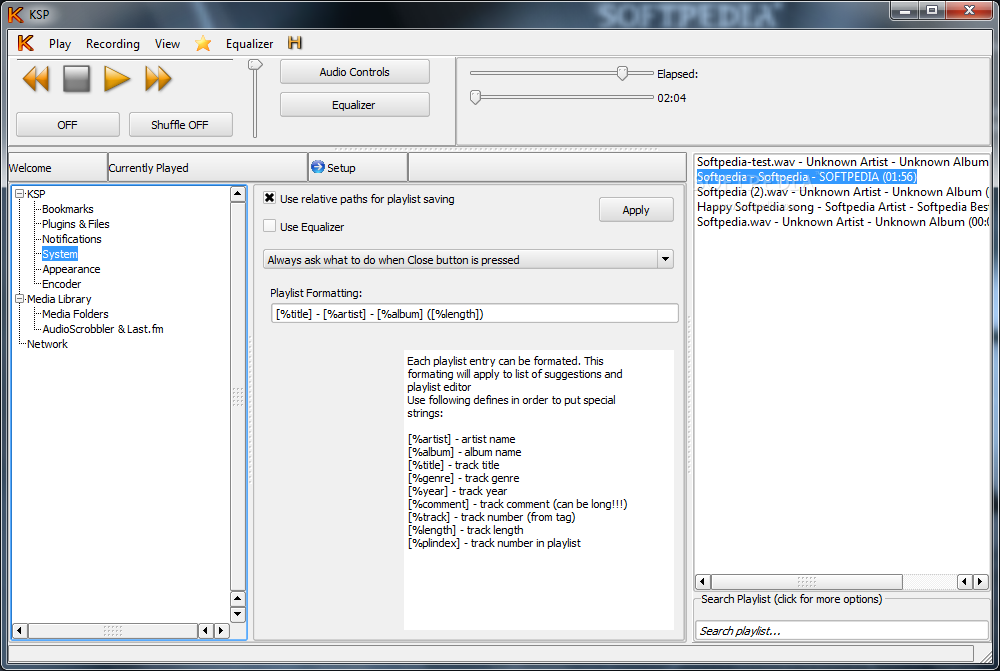The width and height of the screenshot is (1000, 671).
Task: Select Network in the settings tree
Action: 47,344
